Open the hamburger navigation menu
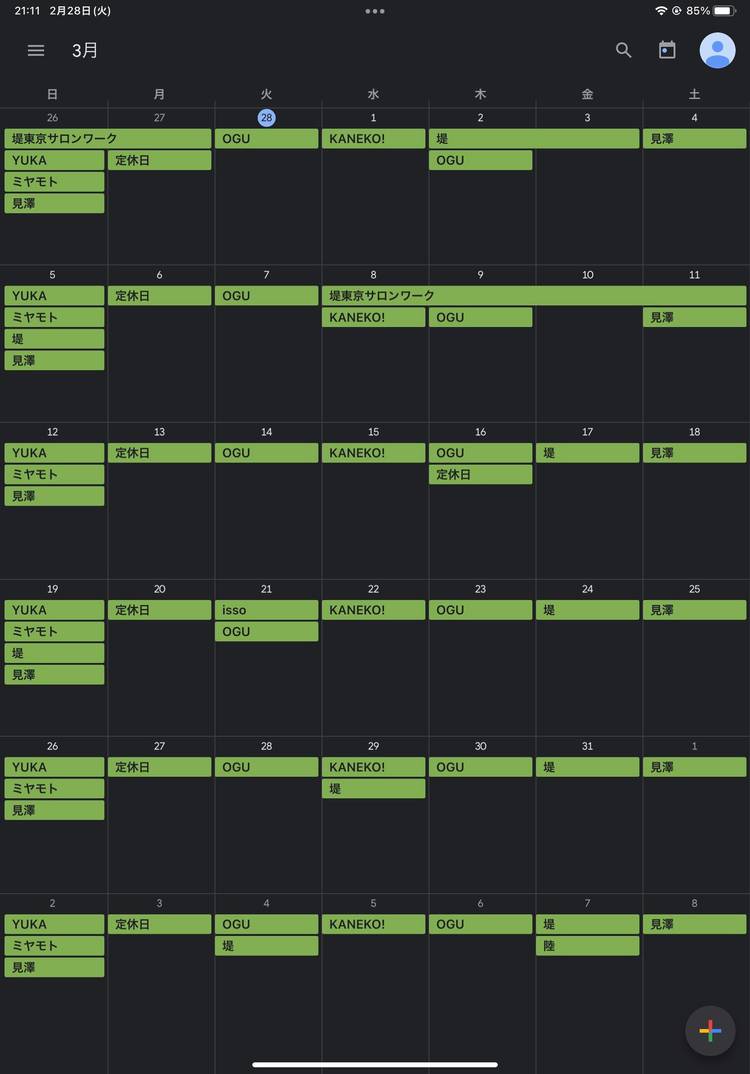 [36, 50]
